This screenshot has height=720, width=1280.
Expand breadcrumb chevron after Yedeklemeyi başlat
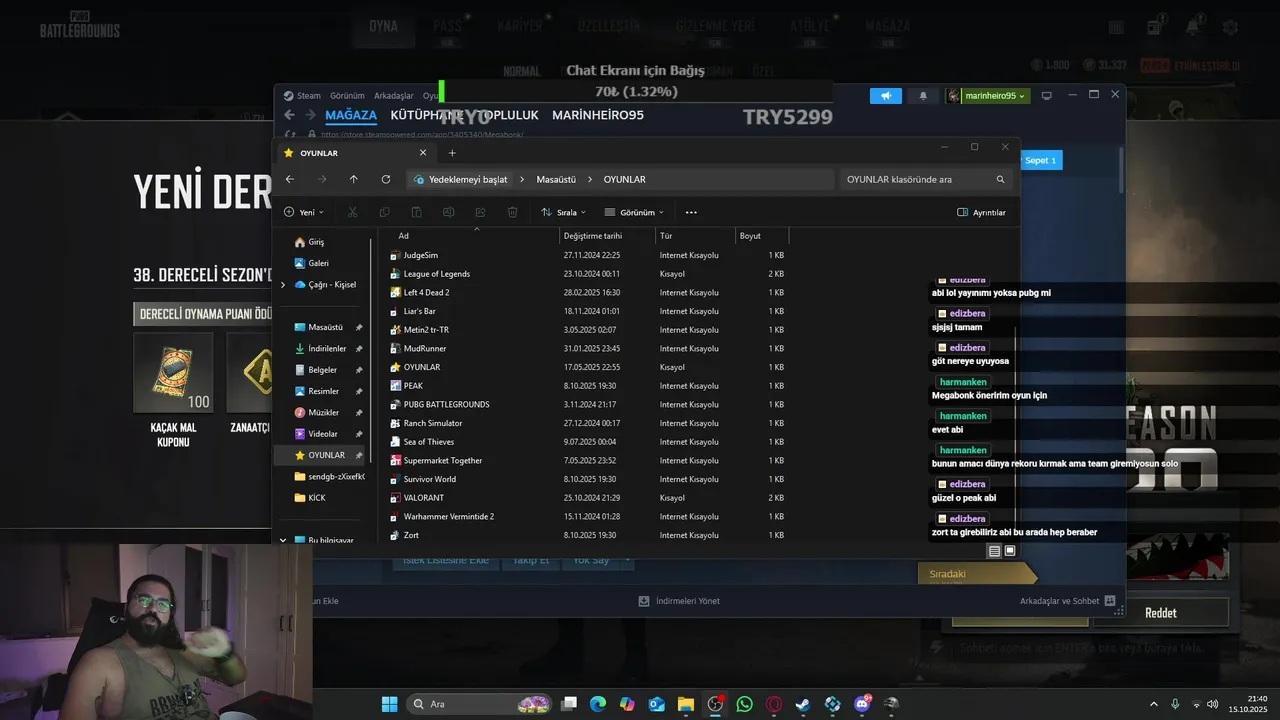pos(522,179)
